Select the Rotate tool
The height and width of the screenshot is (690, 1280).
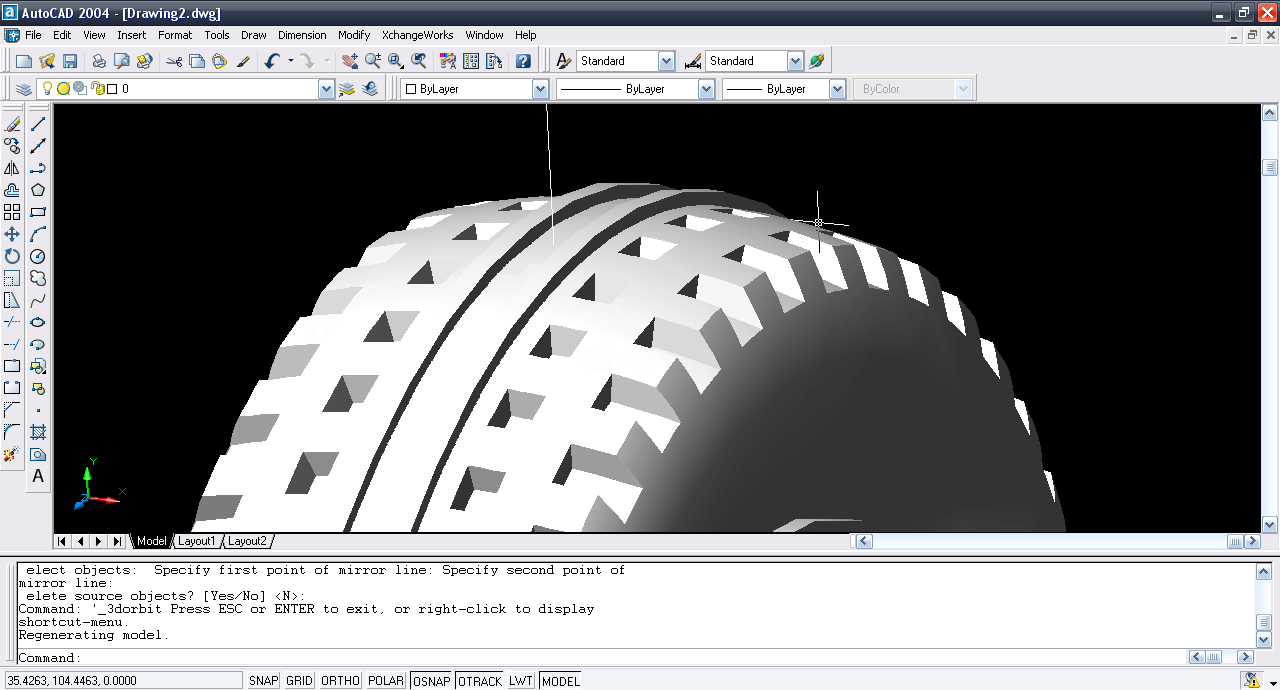[x=12, y=256]
